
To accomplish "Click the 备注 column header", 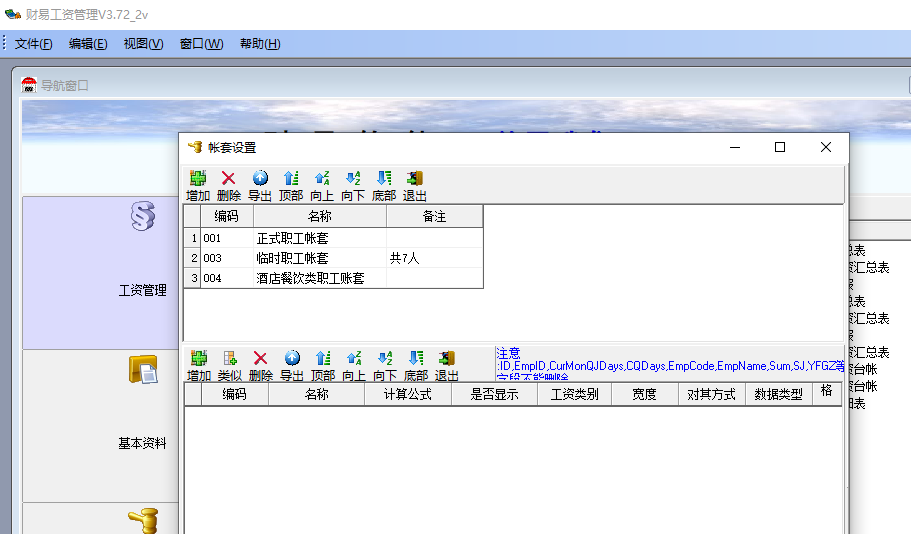I will pos(434,216).
